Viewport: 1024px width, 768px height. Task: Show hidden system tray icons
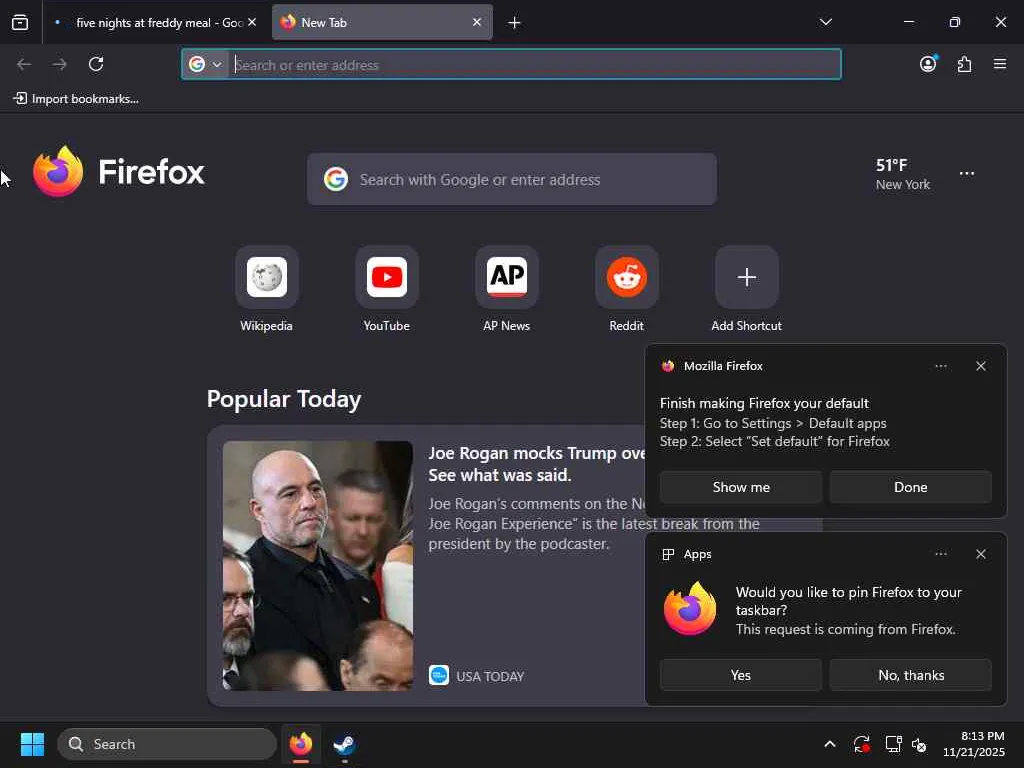coord(830,744)
